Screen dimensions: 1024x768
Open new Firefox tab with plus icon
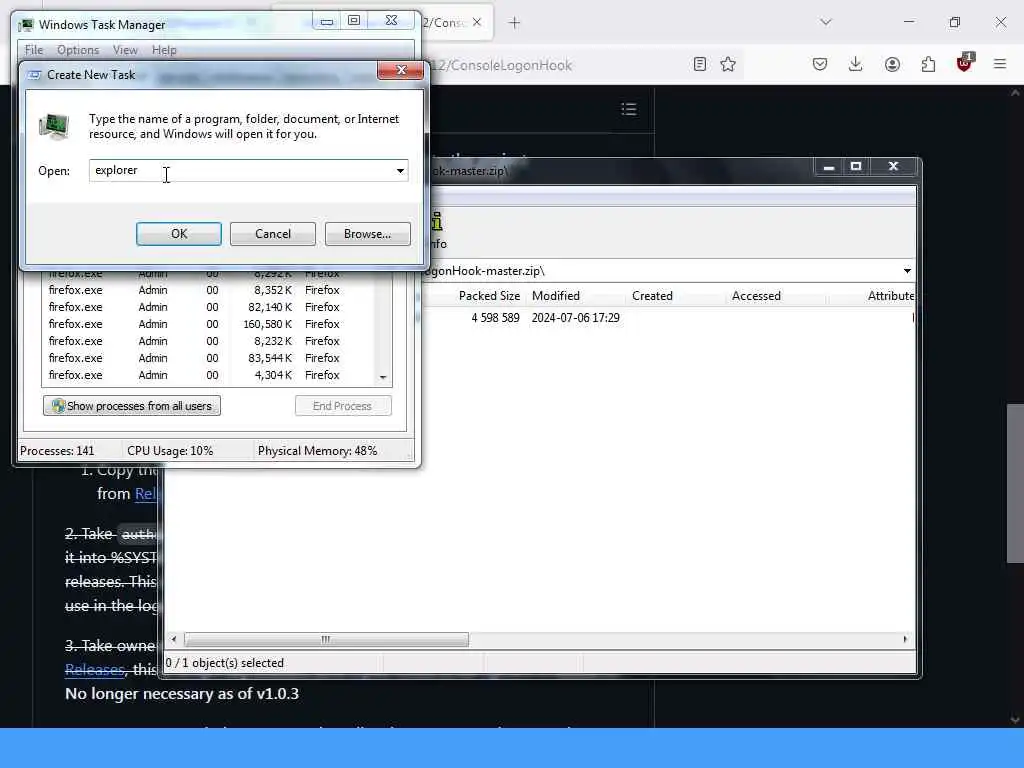515,23
